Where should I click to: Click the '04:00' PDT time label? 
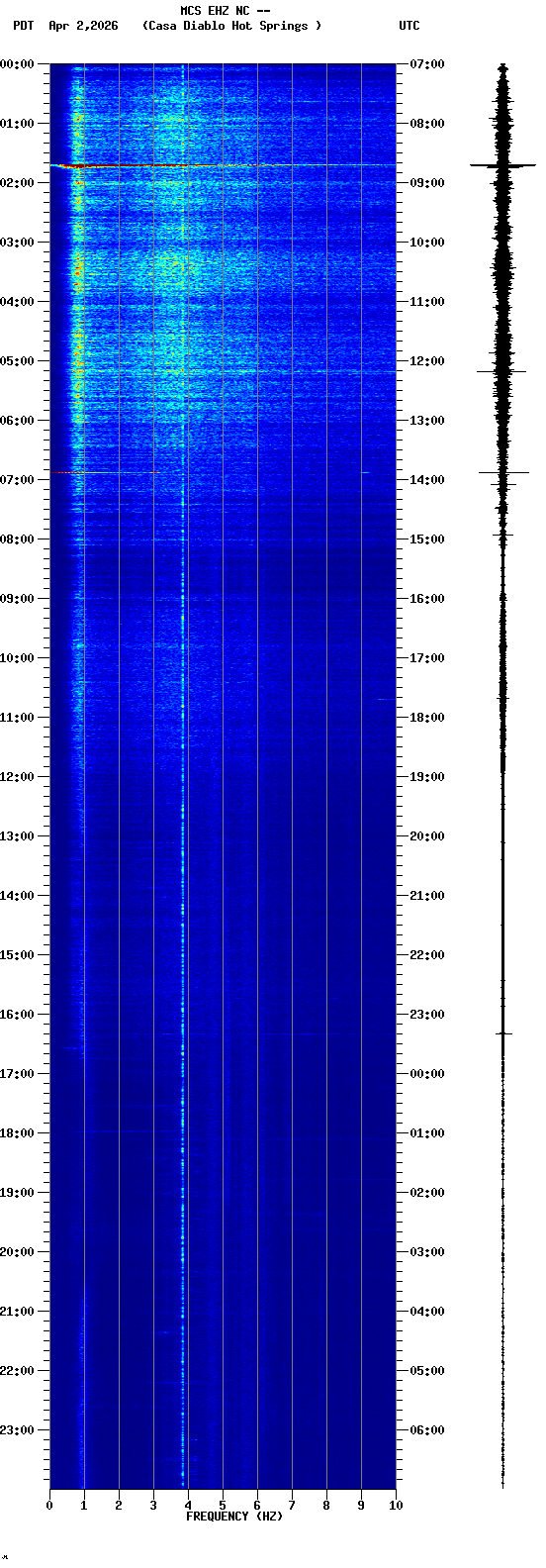pos(17,302)
